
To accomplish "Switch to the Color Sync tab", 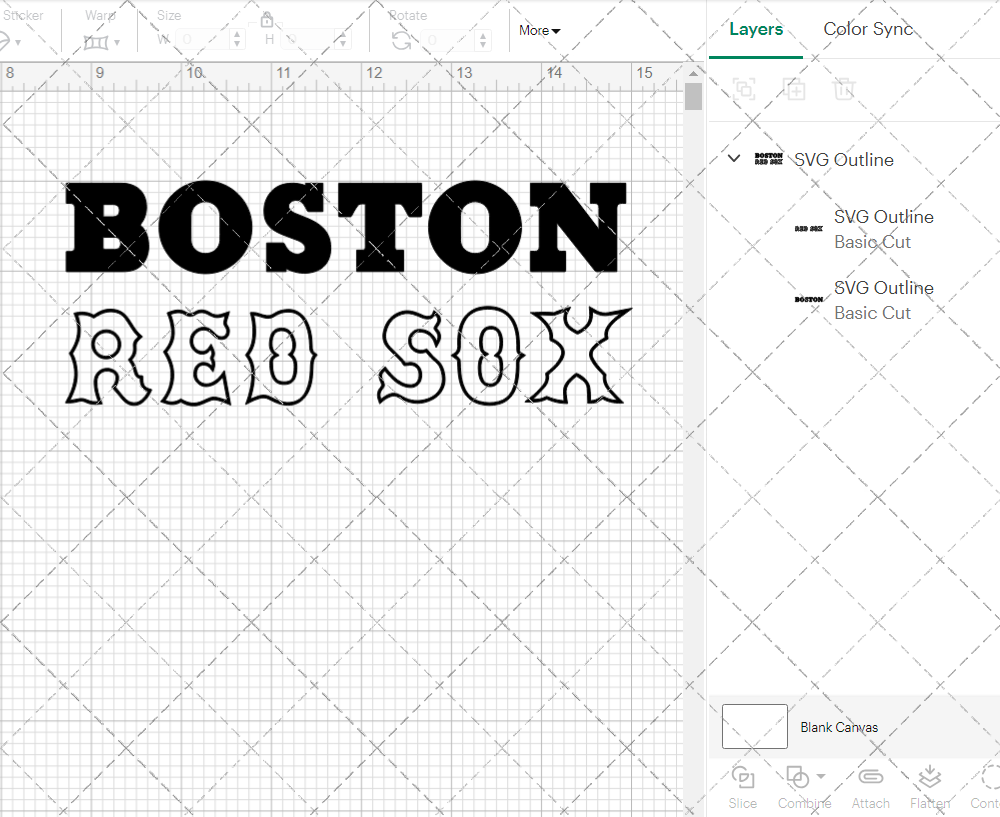I will 868,29.
